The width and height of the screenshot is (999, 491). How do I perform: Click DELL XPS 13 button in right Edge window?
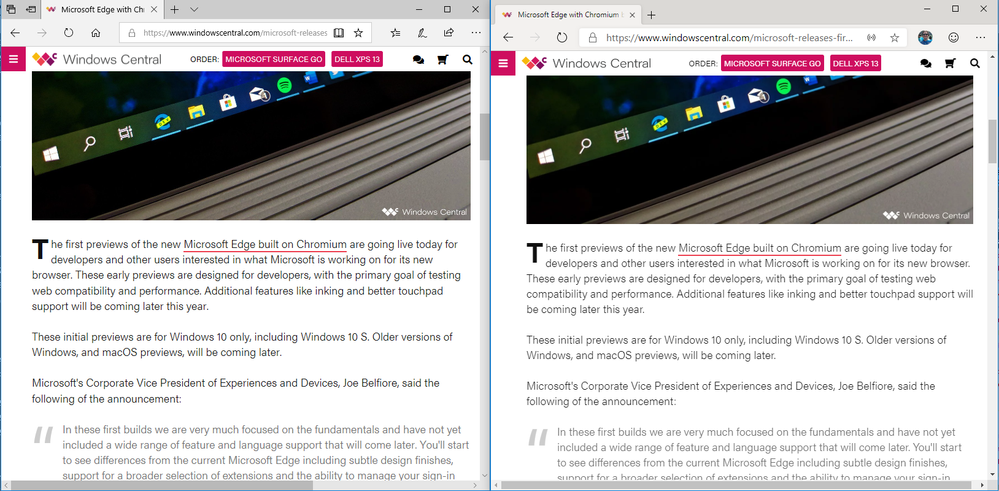point(855,63)
